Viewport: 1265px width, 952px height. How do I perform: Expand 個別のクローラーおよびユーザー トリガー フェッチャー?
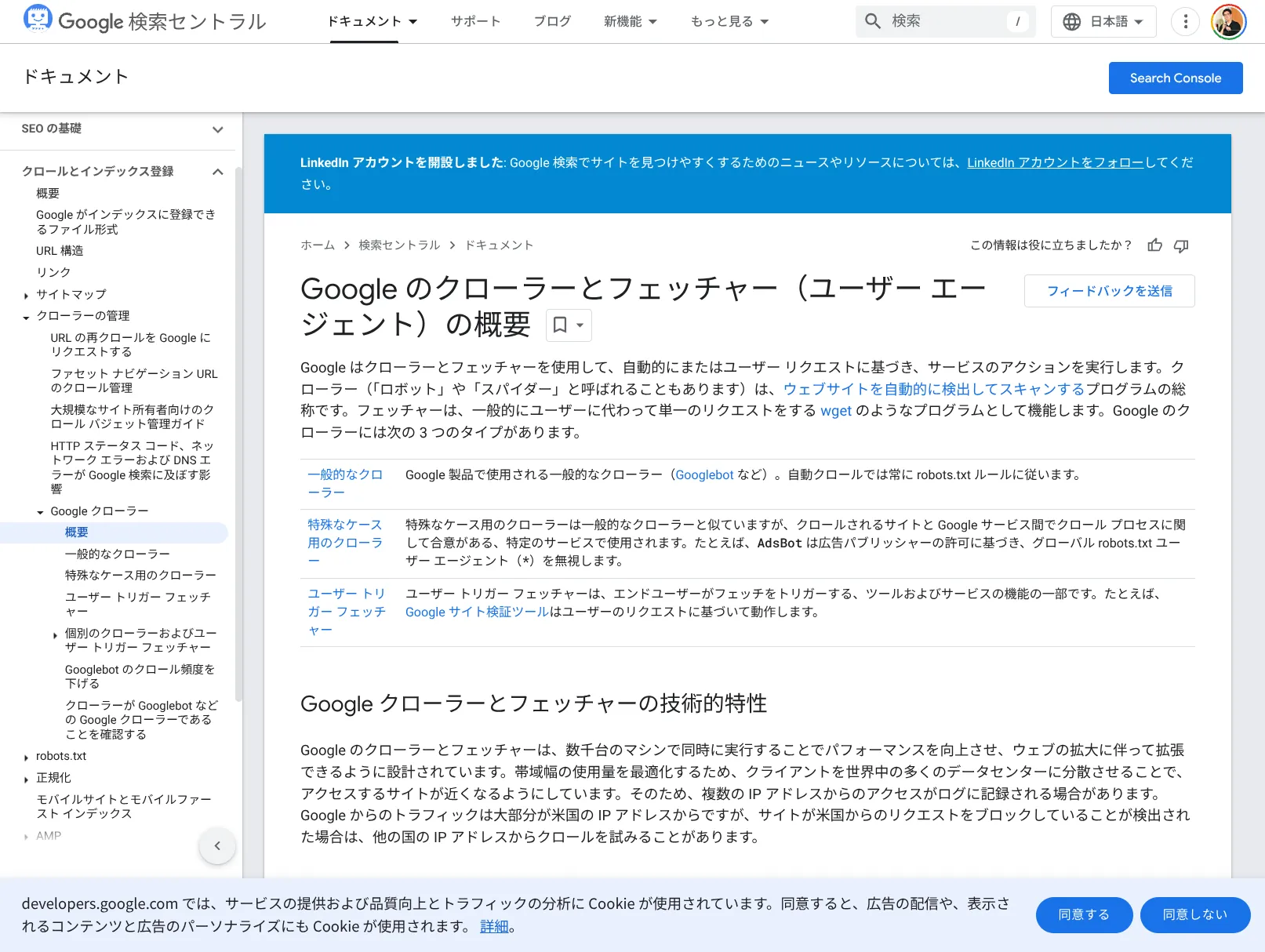click(55, 634)
